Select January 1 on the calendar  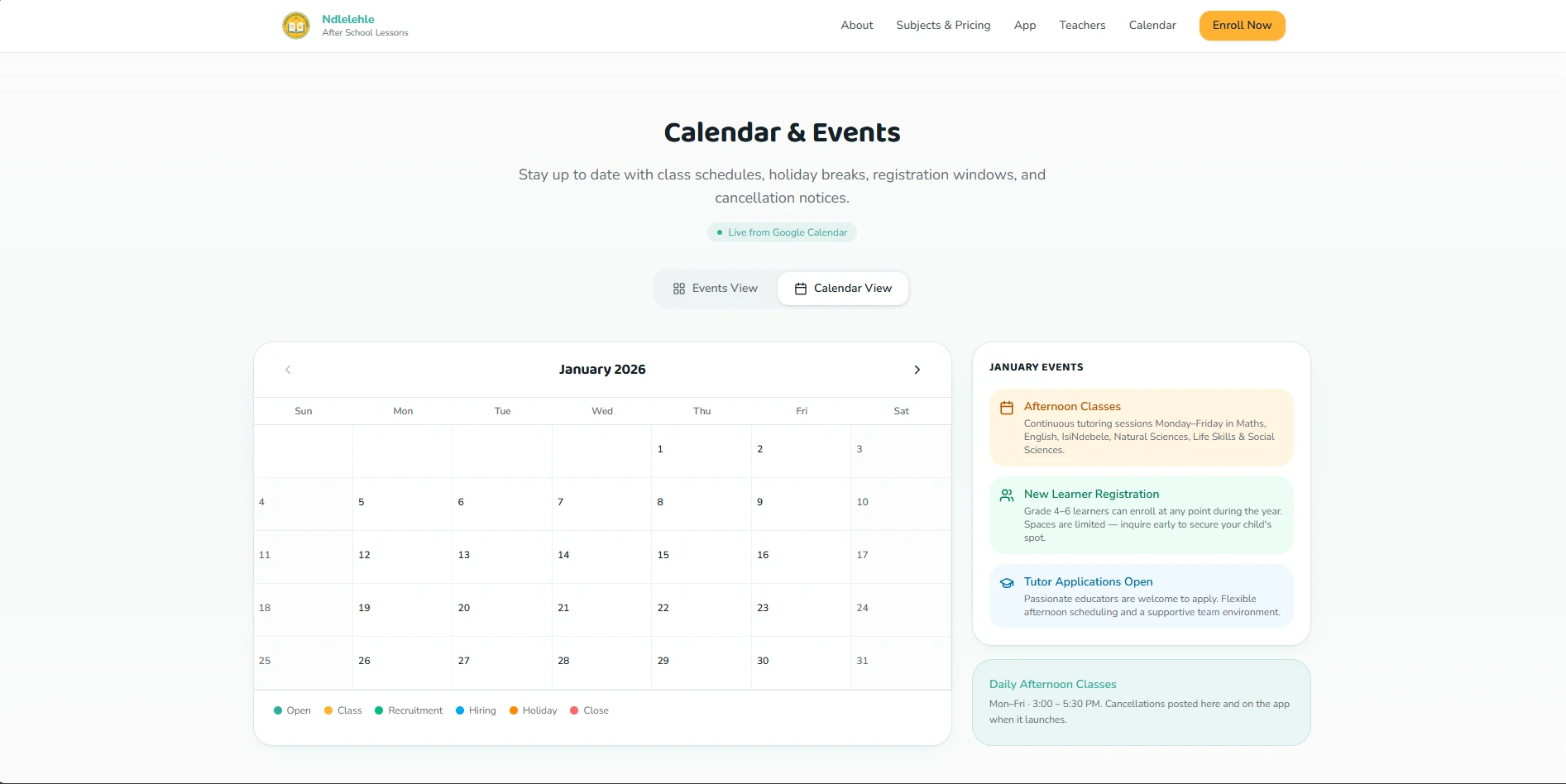point(702,452)
